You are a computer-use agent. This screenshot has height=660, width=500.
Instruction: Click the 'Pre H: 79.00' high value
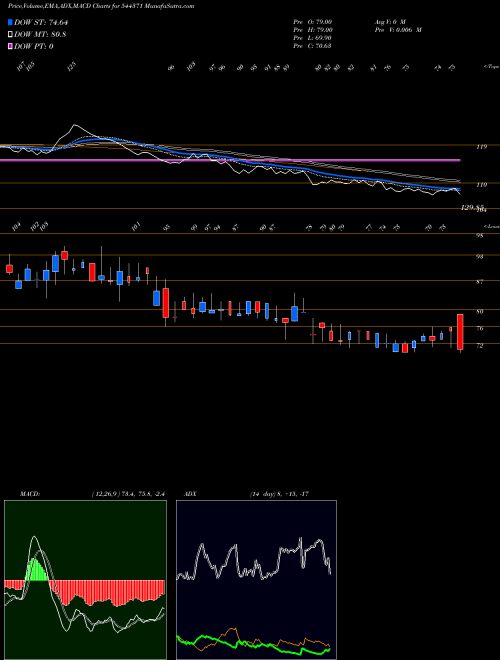(x=313, y=29)
